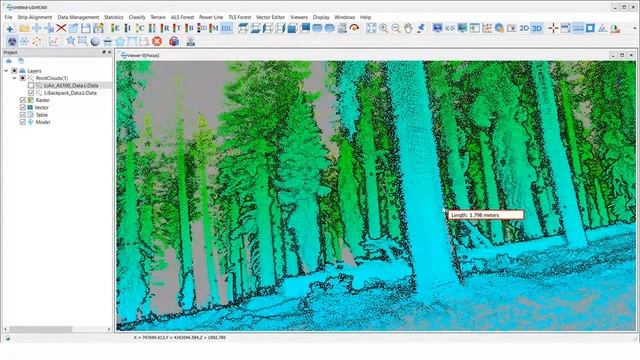Click the red circle X cancel icon

tap(157, 41)
